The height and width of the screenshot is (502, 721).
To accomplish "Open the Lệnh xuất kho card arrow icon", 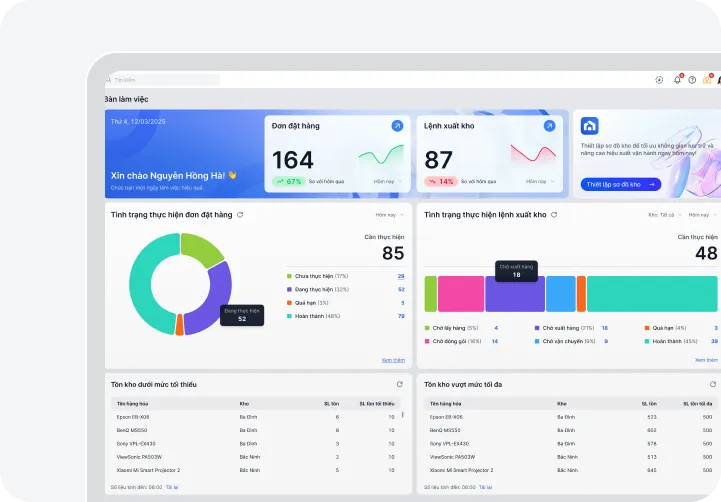I will [x=548, y=126].
